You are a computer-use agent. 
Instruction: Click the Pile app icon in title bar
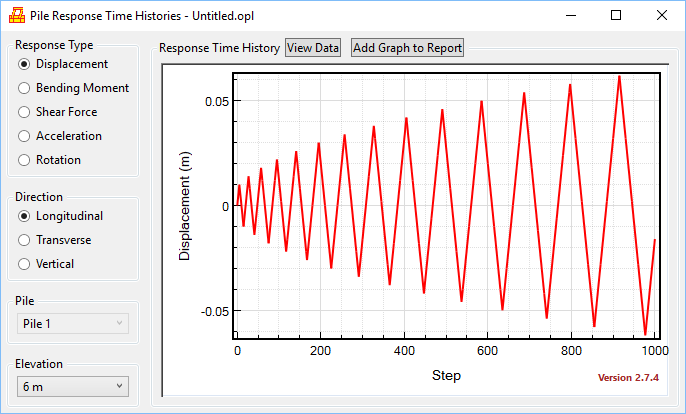(17, 15)
